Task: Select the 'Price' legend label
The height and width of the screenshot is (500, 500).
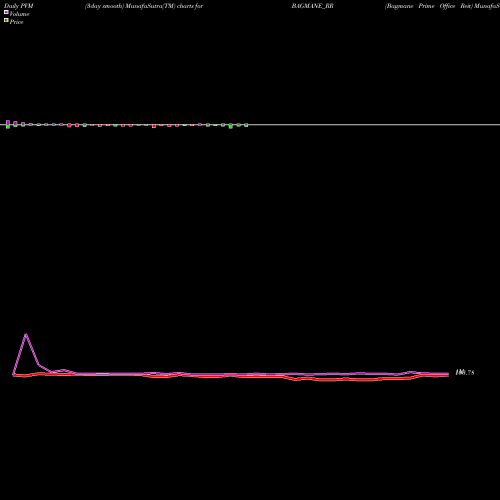Action: tap(16, 22)
